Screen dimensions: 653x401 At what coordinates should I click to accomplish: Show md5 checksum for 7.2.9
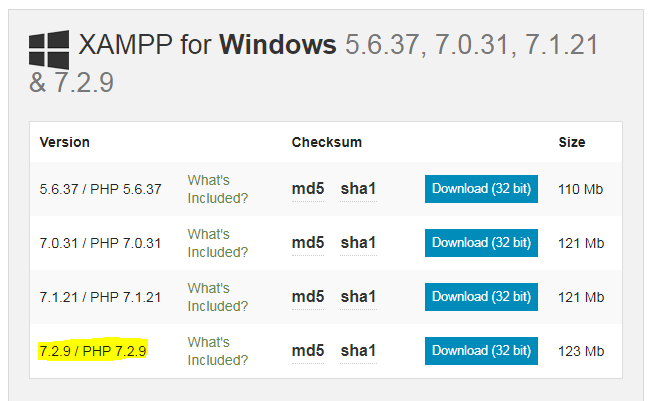point(308,351)
